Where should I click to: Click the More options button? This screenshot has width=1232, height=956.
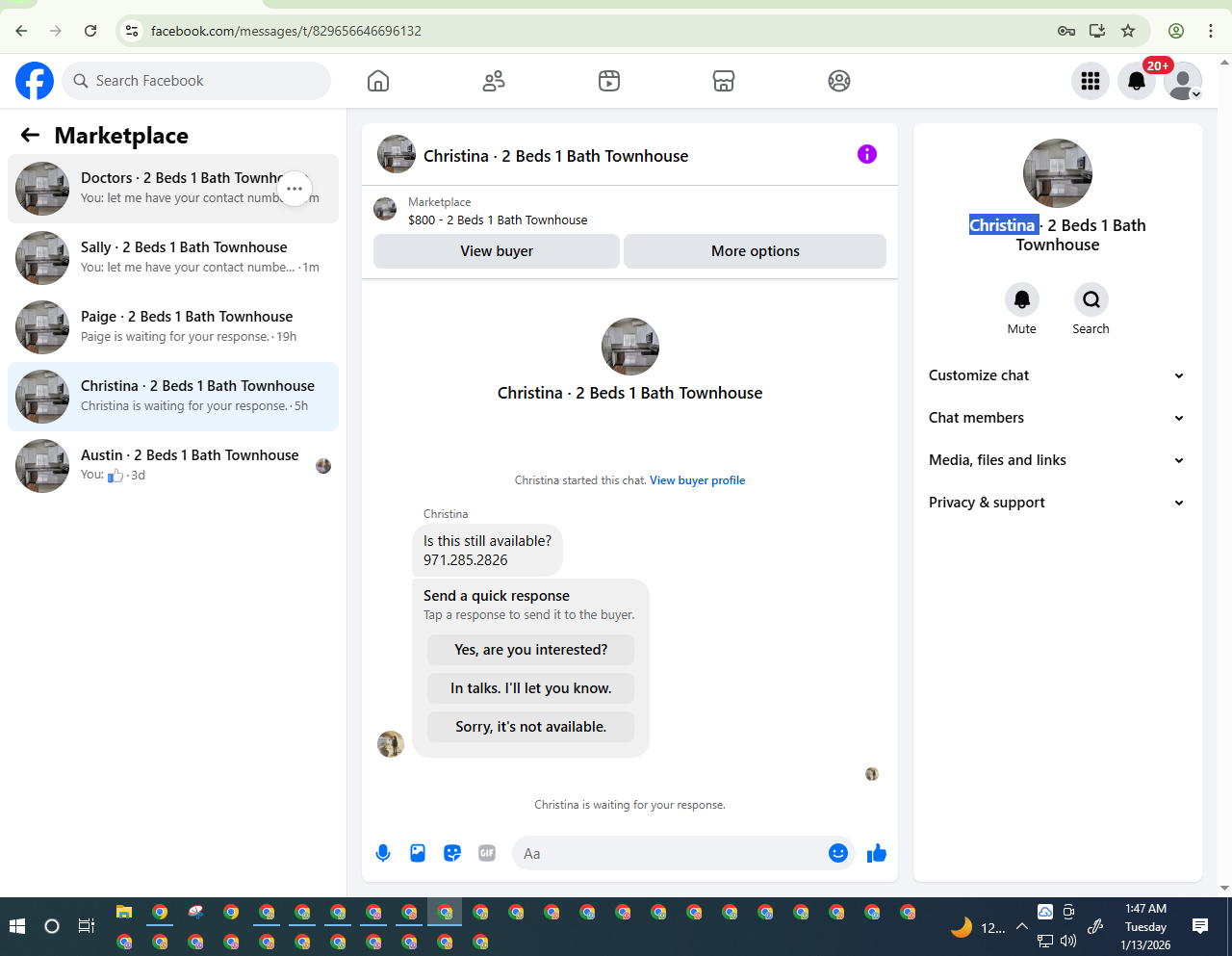pos(755,251)
